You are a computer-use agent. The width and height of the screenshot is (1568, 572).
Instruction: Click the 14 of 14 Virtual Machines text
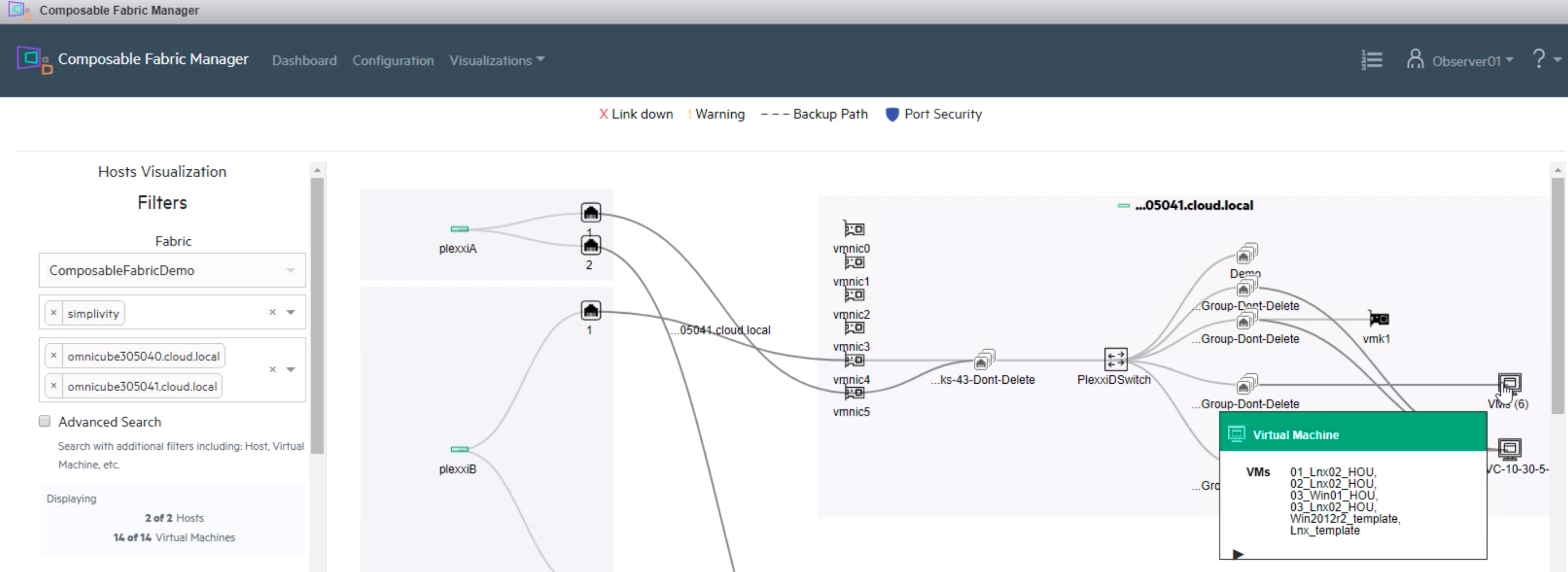(x=174, y=538)
